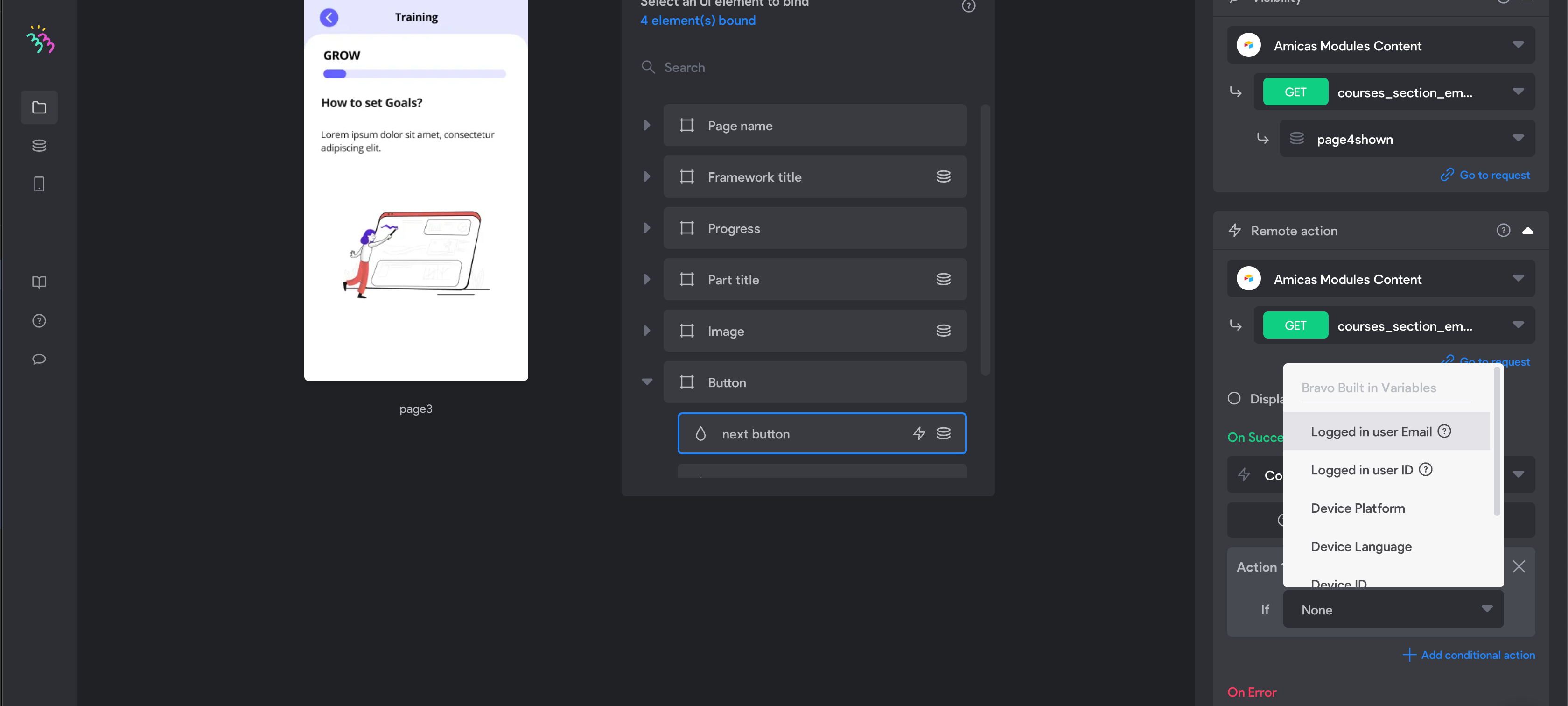This screenshot has width=1568, height=706.
Task: Open the projects folder sidebar icon
Action: [39, 107]
